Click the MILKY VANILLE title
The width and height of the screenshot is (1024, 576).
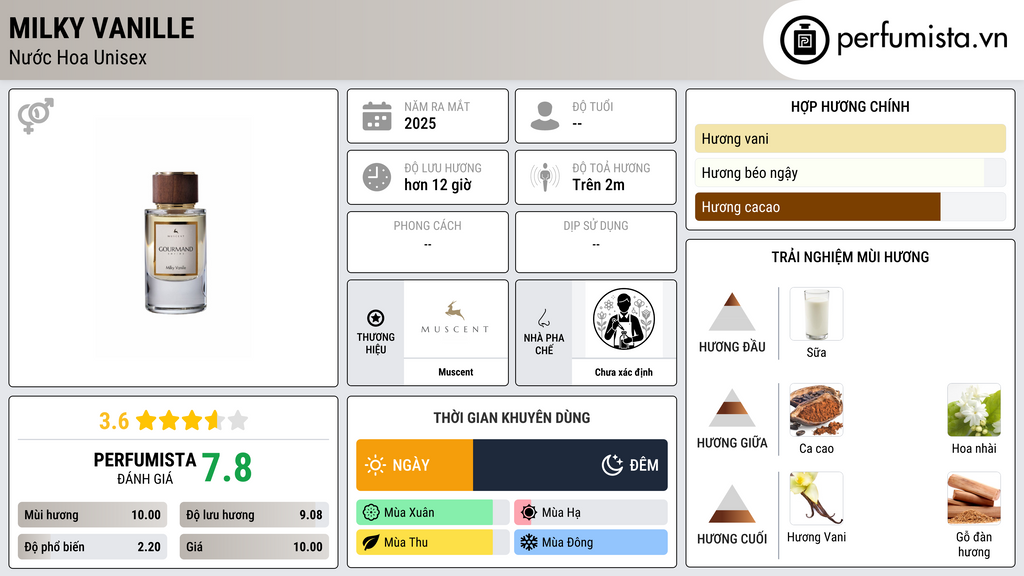(x=102, y=28)
